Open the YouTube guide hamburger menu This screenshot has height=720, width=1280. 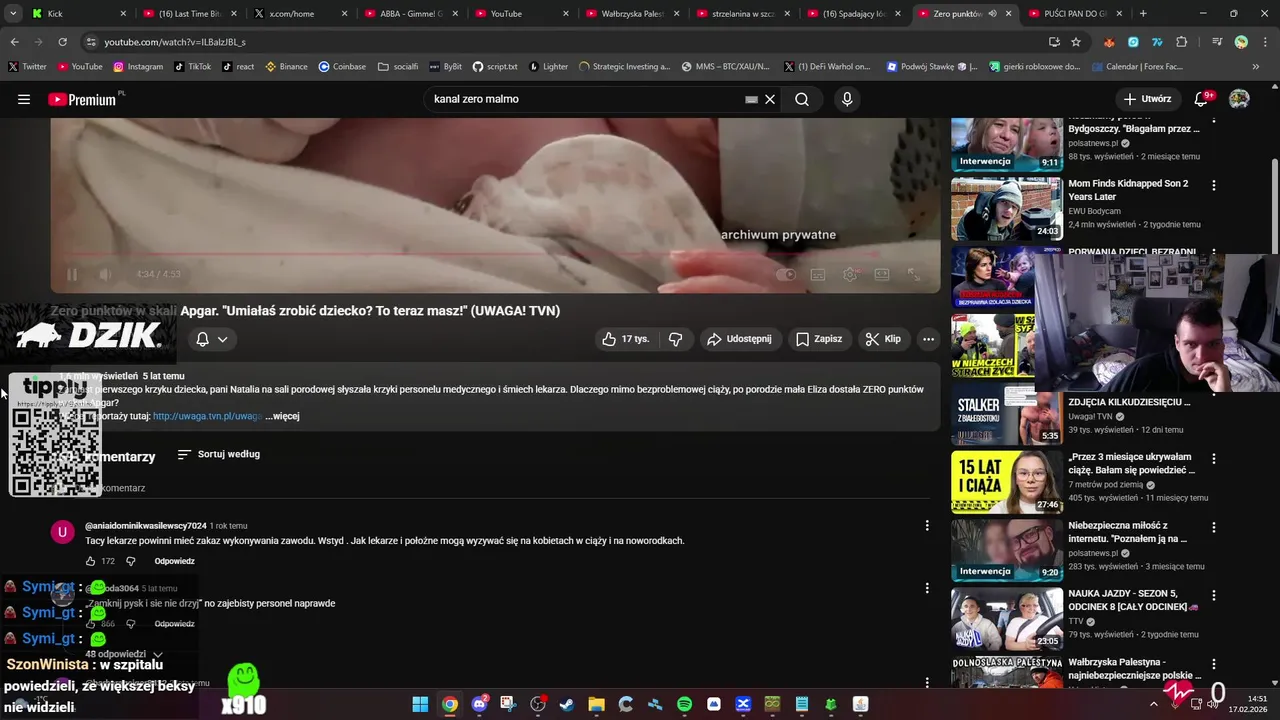(24, 99)
